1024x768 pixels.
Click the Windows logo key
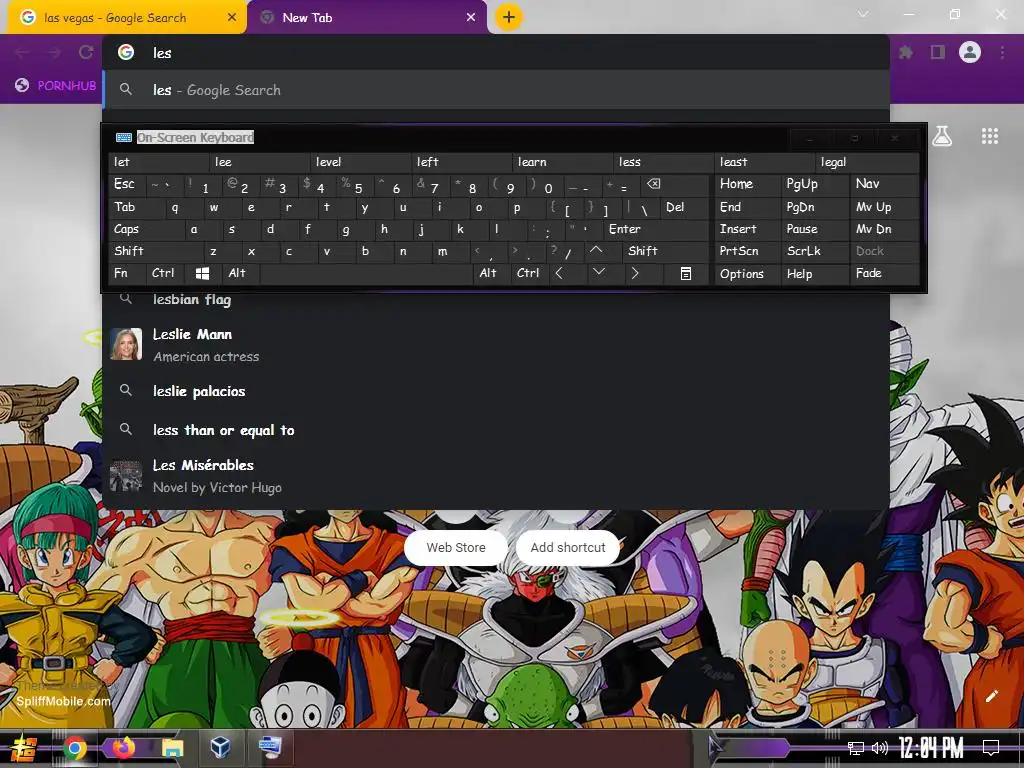point(202,274)
